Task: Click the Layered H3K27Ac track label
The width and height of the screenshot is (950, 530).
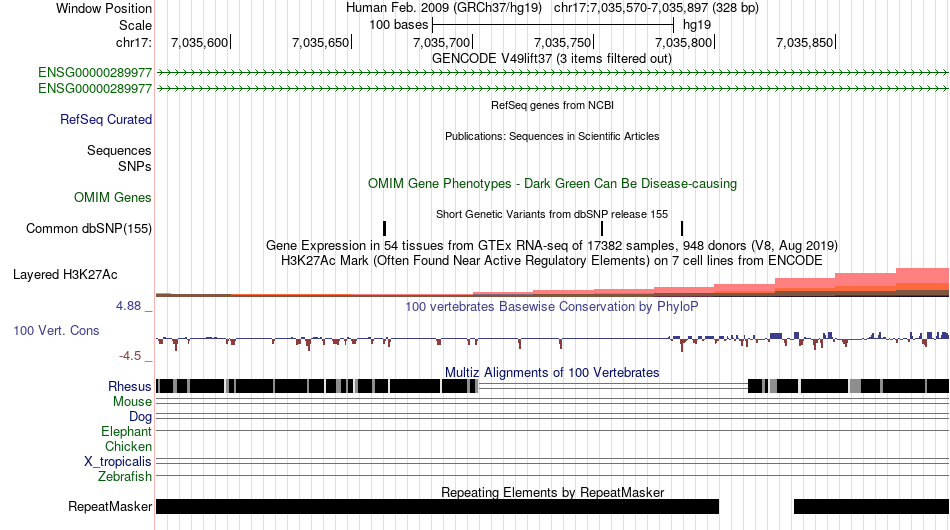Action: point(65,274)
